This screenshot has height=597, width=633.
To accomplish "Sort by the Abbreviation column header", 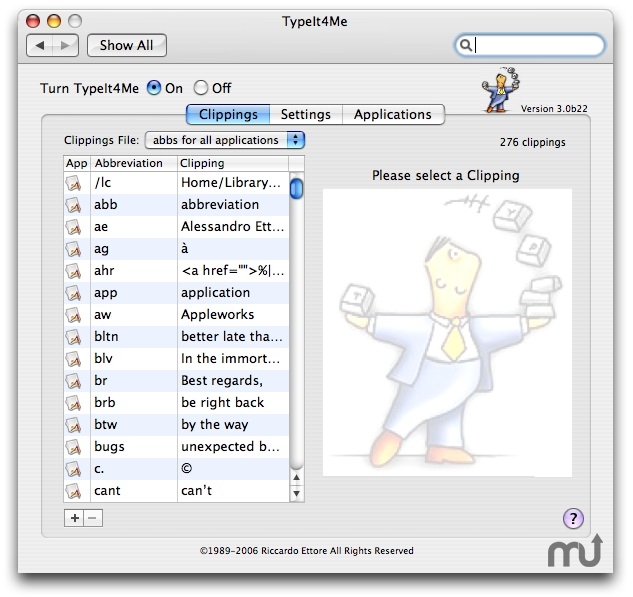I will tap(134, 163).
